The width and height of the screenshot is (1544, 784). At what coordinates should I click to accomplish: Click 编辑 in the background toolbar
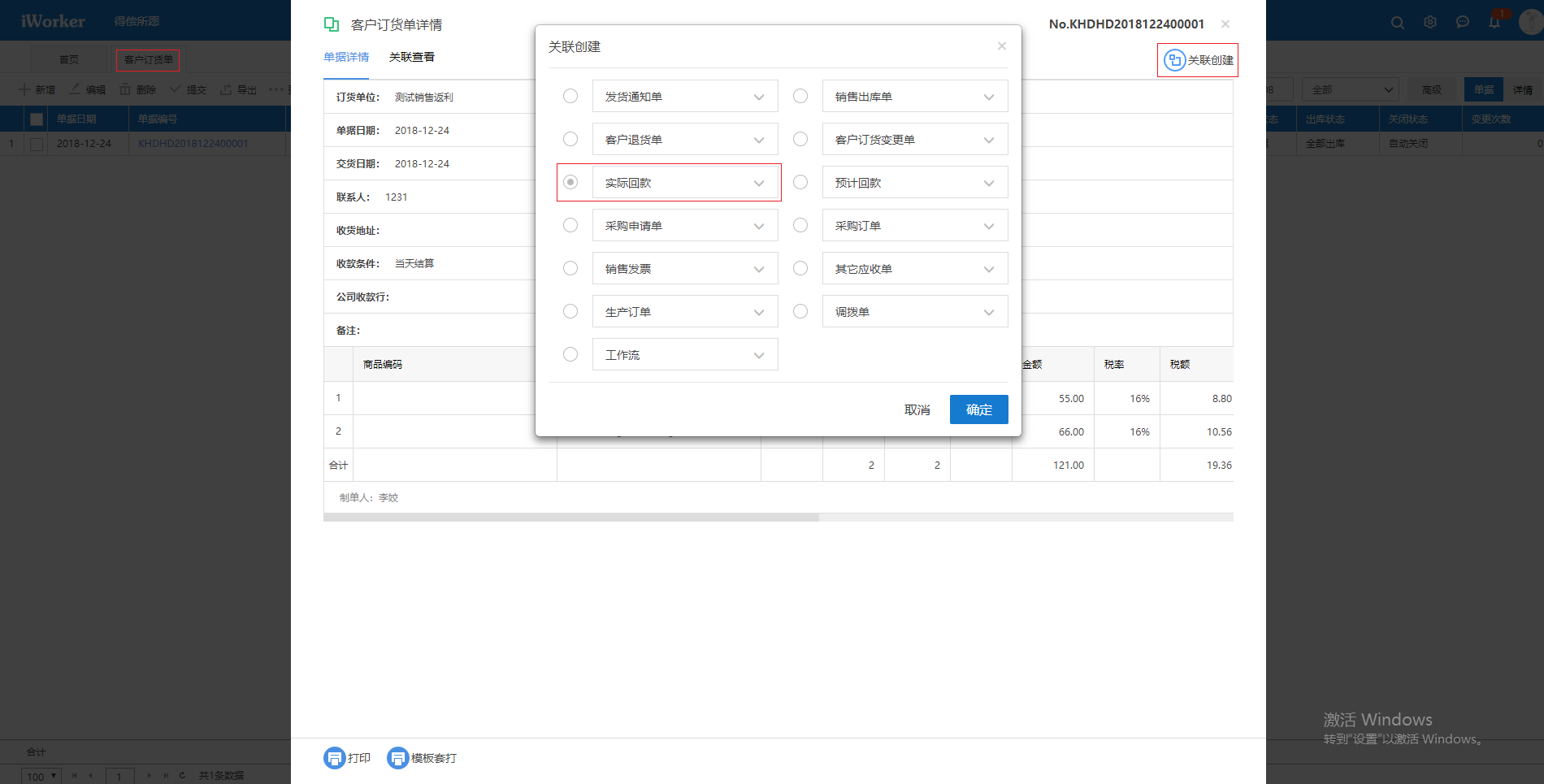(88, 89)
